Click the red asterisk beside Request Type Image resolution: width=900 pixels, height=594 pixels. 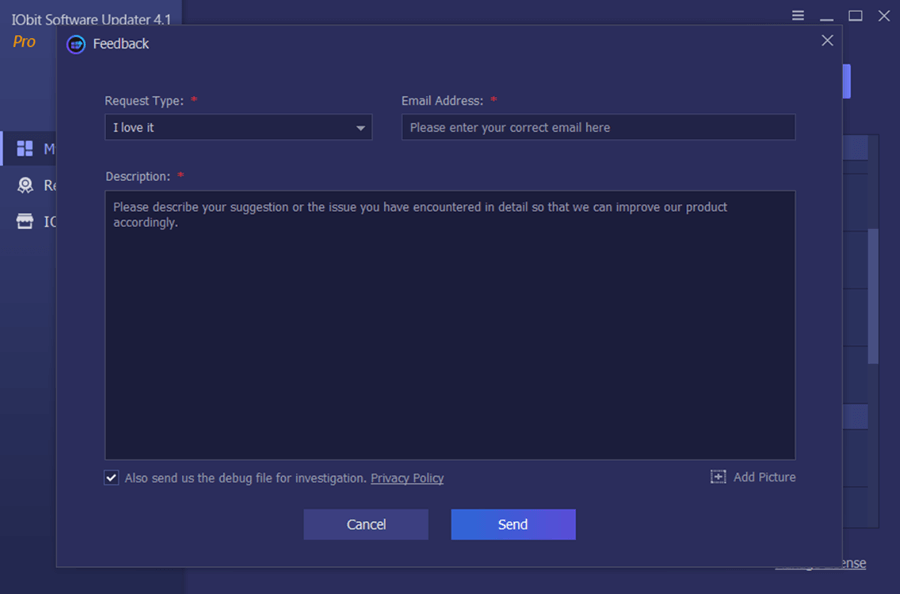click(194, 100)
